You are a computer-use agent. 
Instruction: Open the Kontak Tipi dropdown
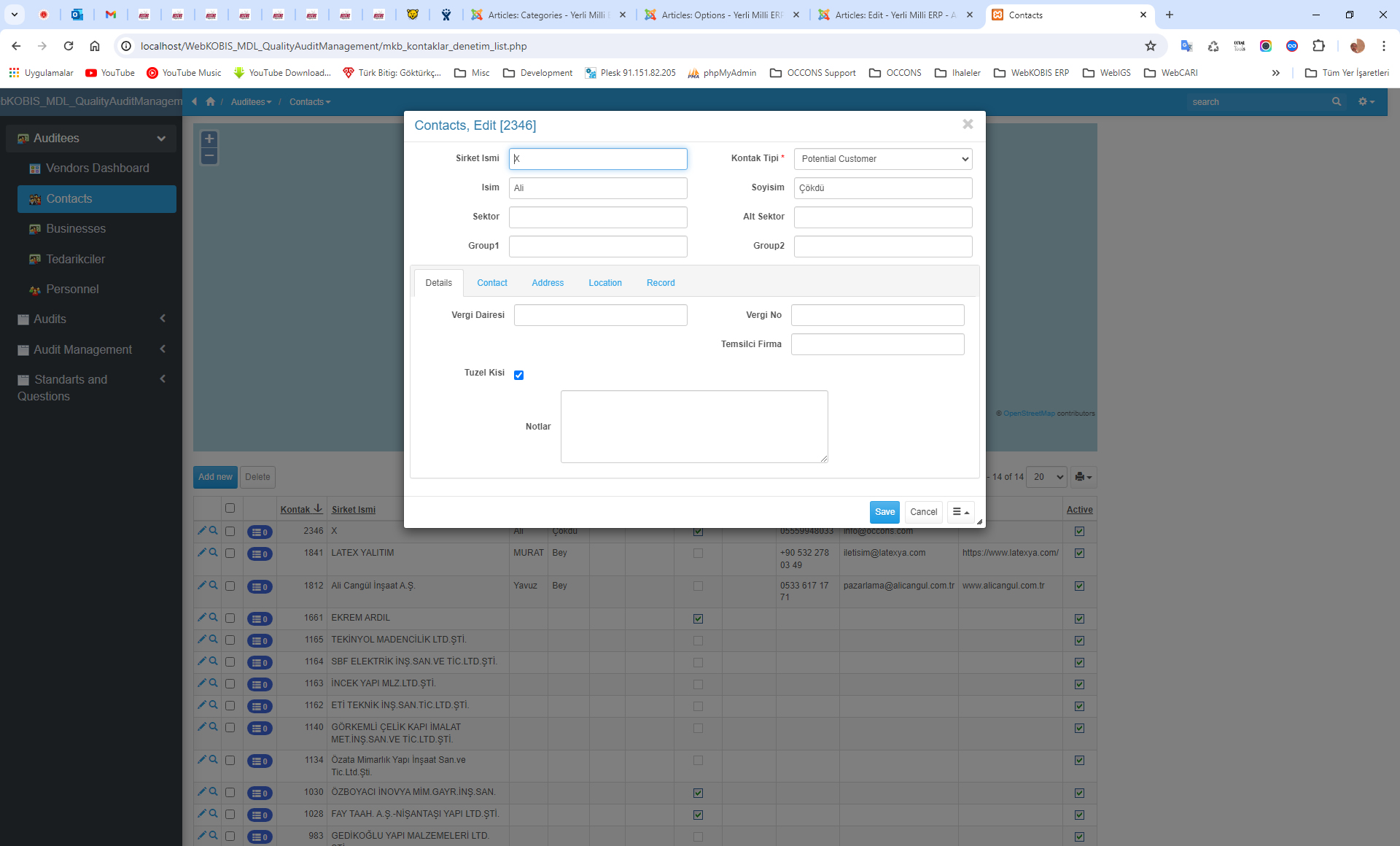pos(883,159)
